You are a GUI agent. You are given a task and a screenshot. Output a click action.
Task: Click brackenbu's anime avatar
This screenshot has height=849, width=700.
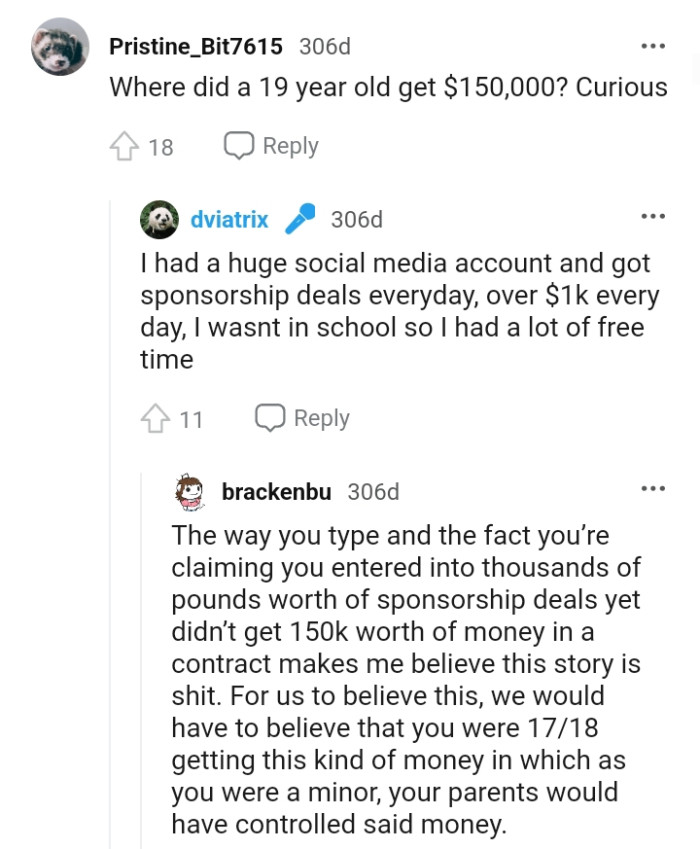192,490
